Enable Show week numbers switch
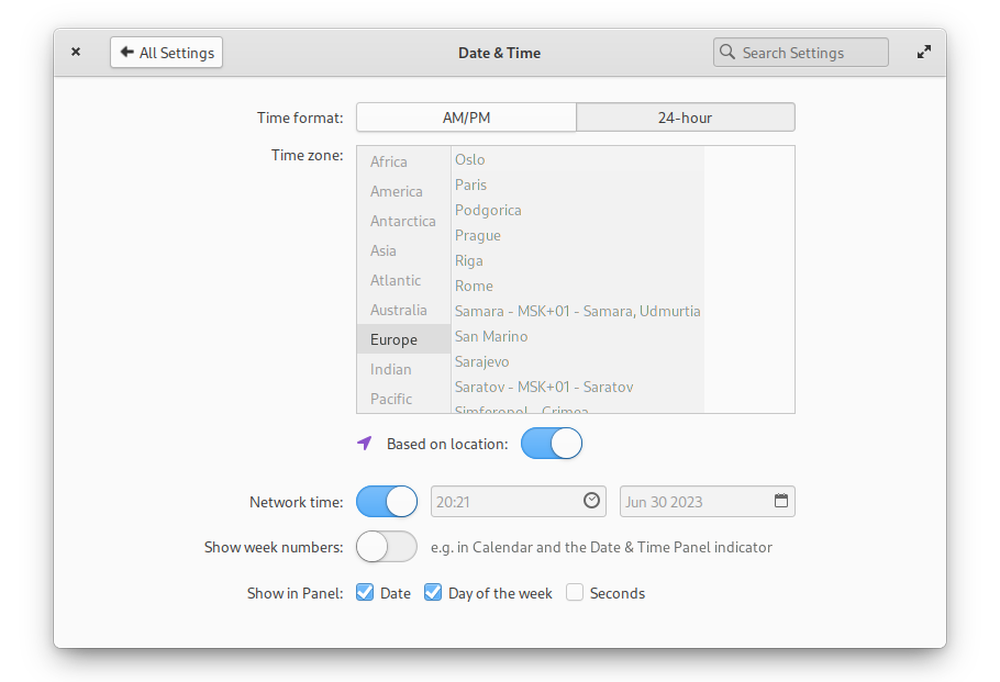The height and width of the screenshot is (682, 1000). point(386,547)
